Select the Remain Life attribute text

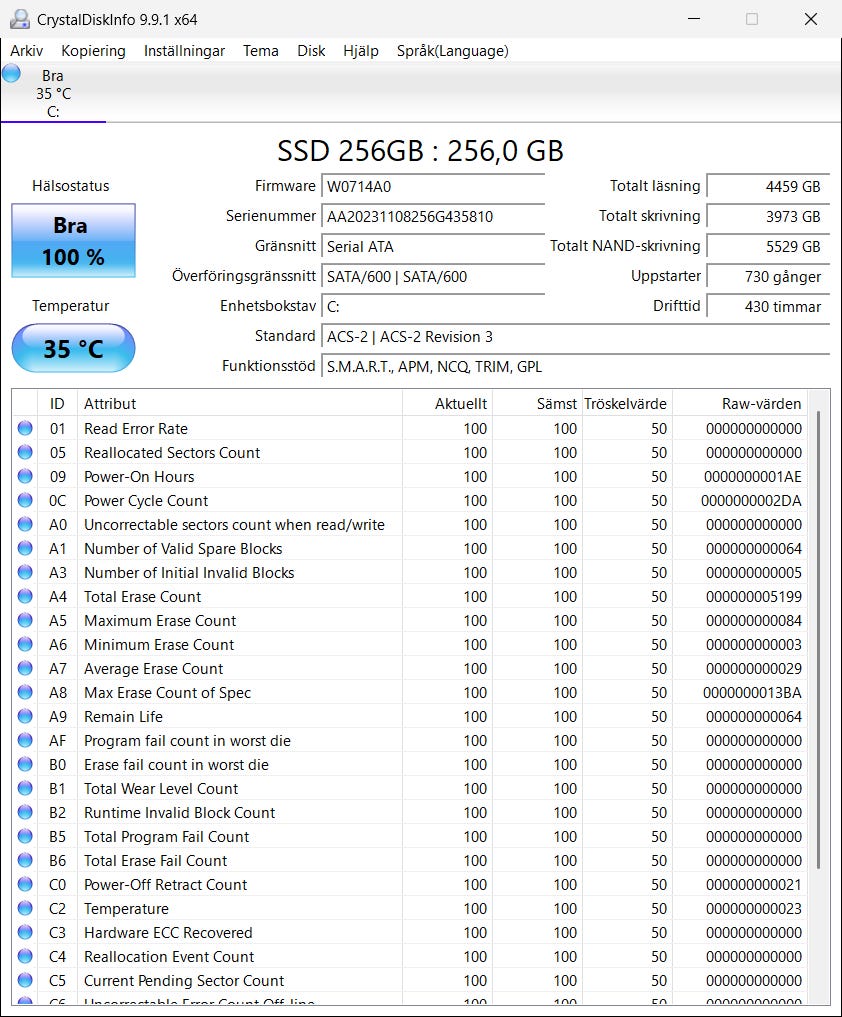123,717
